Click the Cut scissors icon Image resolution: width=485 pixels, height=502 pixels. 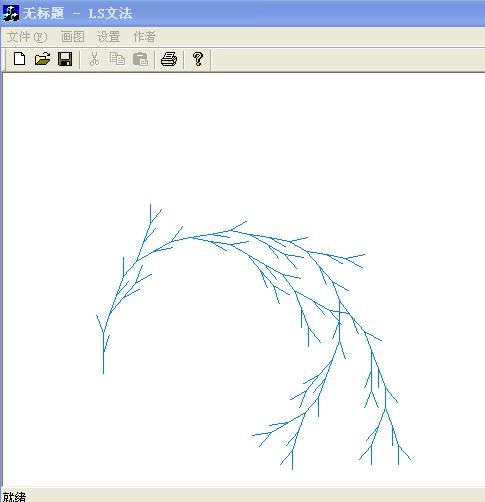coord(95,59)
